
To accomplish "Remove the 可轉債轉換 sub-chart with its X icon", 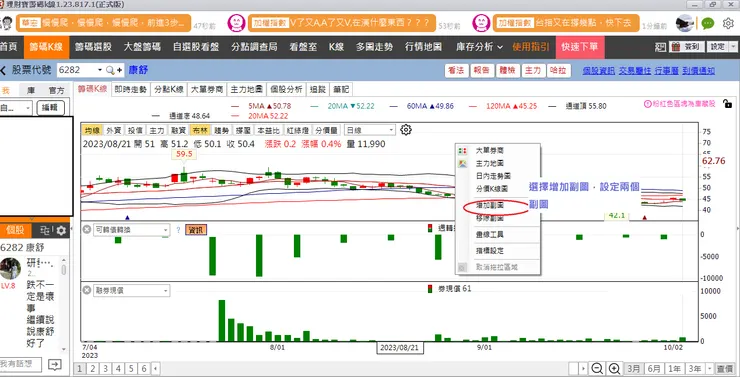I will point(87,230).
